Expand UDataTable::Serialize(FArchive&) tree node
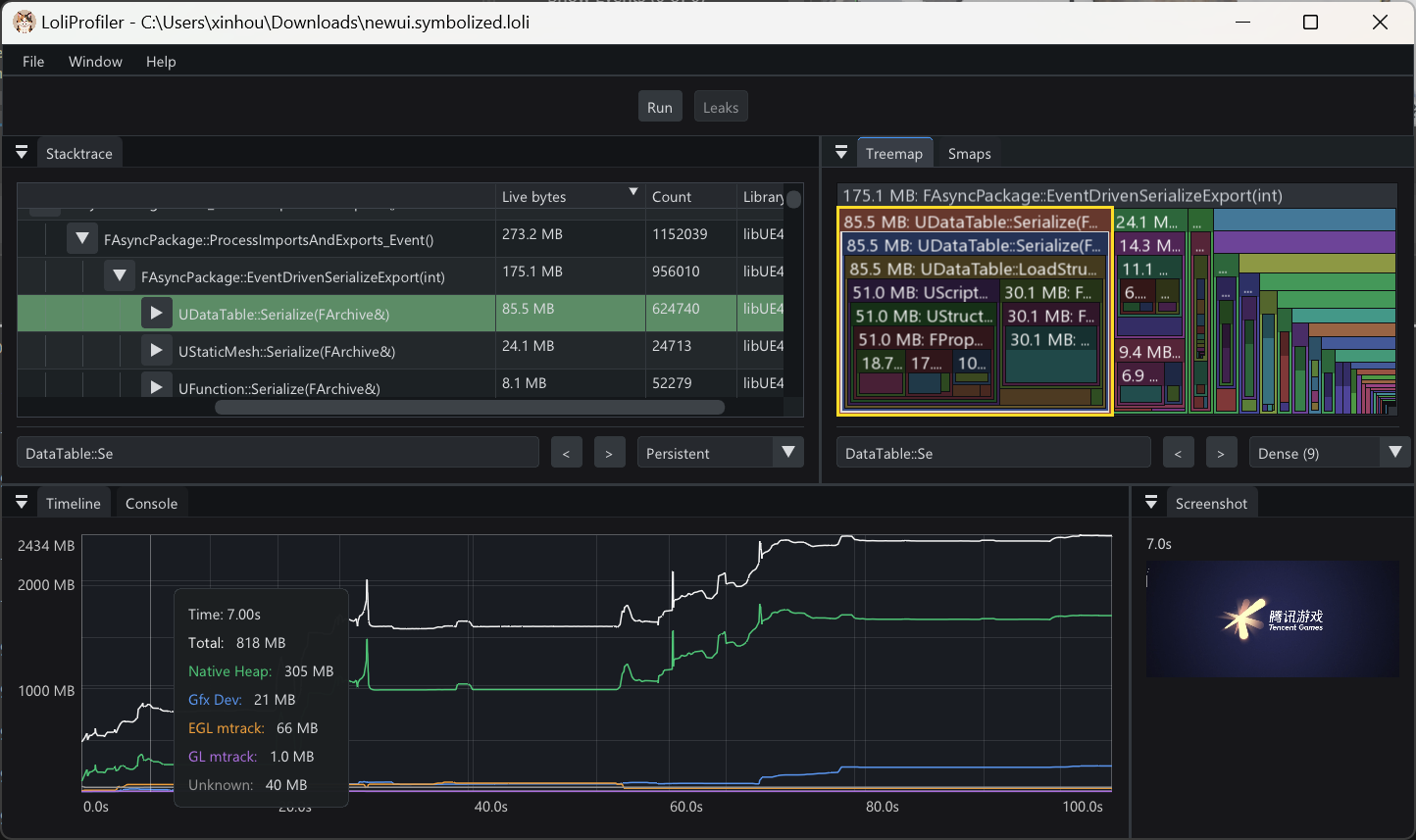 point(156,314)
